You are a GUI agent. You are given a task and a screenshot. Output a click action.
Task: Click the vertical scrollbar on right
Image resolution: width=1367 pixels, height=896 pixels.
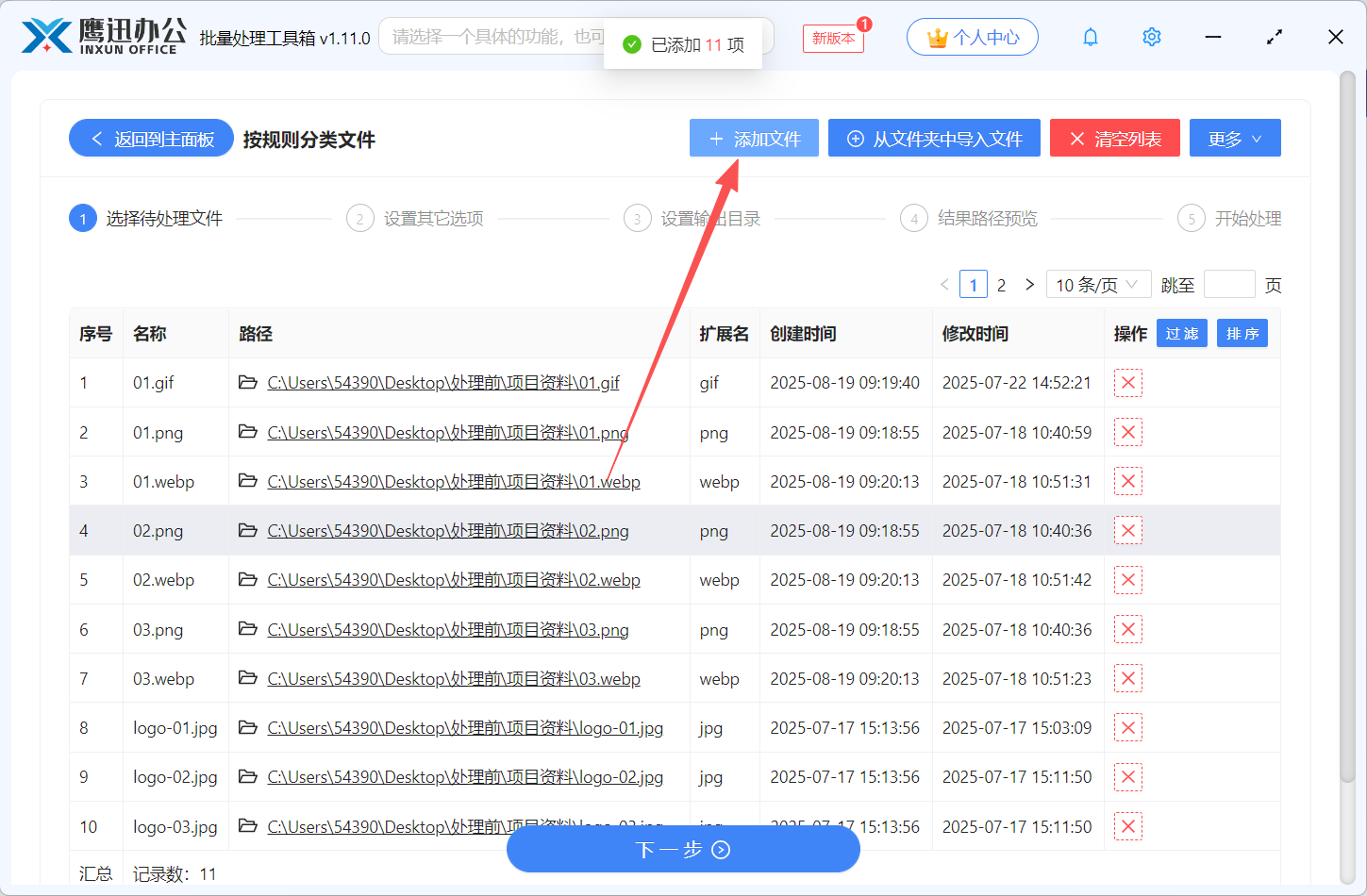pos(1347,424)
